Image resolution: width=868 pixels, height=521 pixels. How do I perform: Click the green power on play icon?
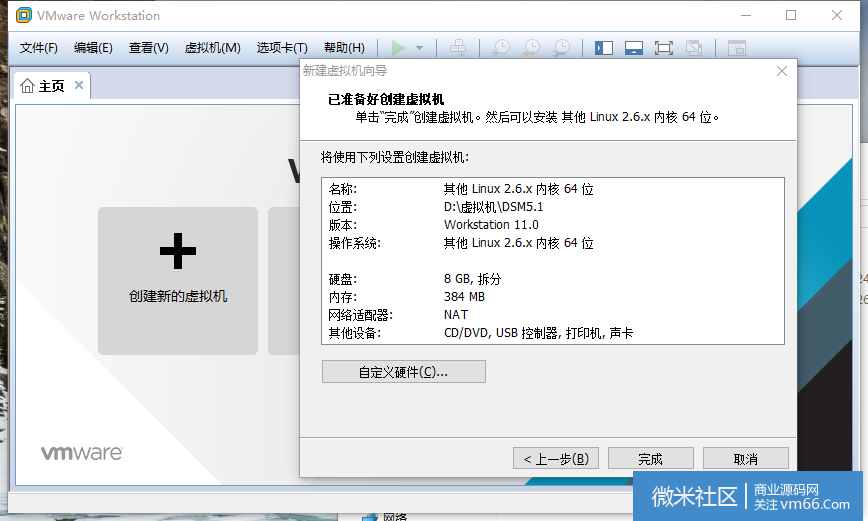tap(398, 48)
